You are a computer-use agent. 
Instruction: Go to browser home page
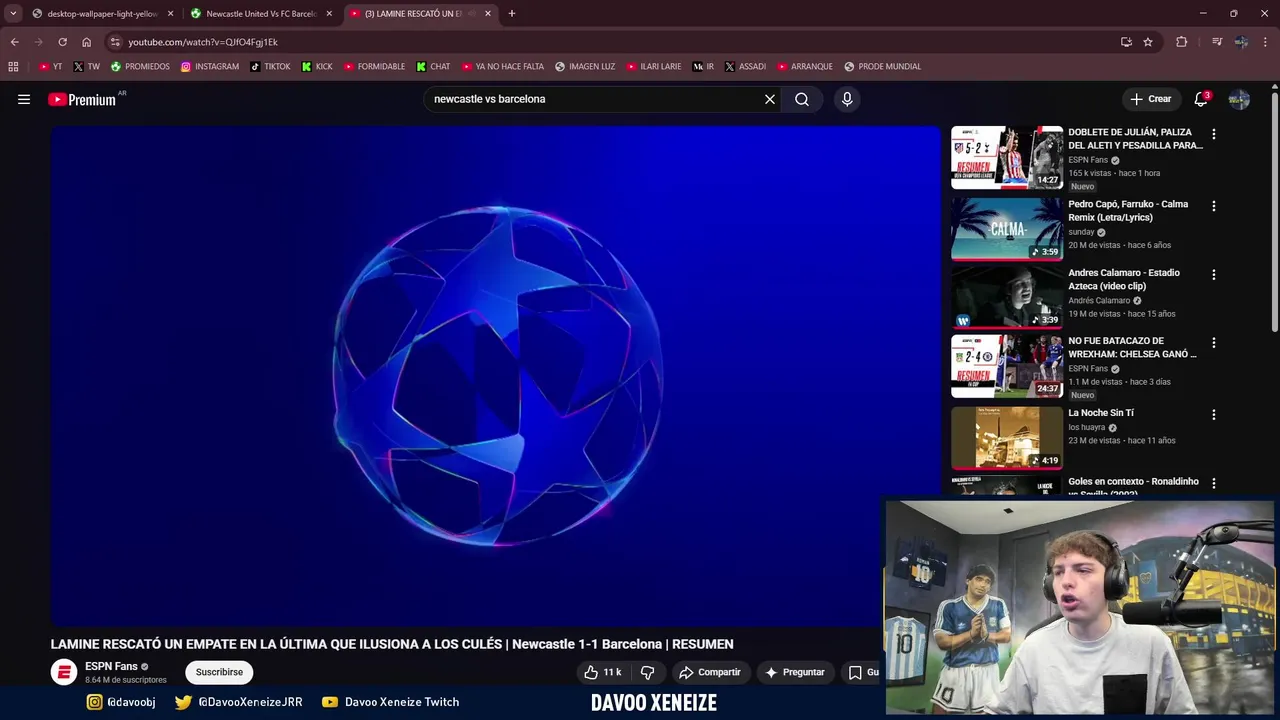[86, 42]
